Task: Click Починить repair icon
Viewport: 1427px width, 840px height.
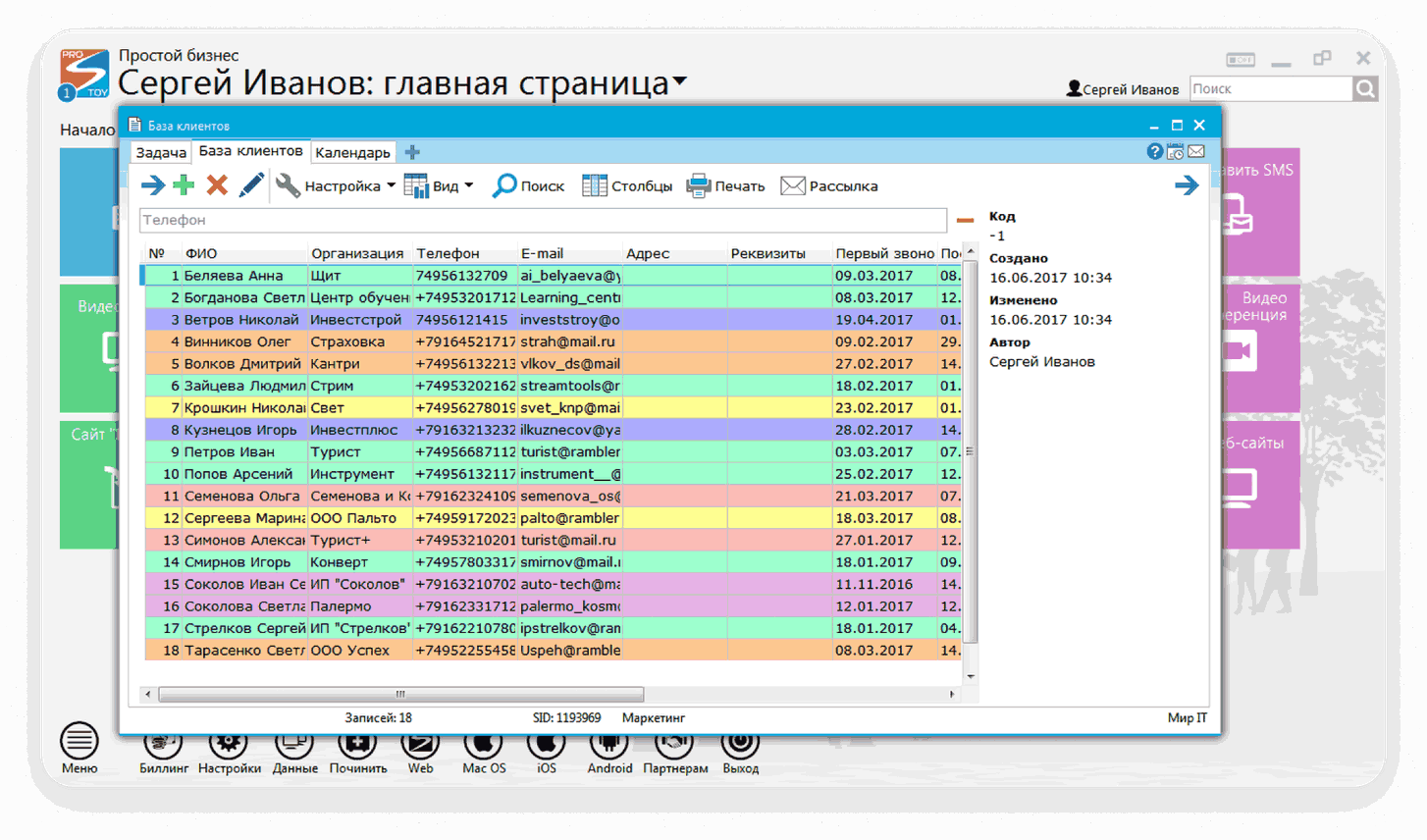Action: click(357, 754)
